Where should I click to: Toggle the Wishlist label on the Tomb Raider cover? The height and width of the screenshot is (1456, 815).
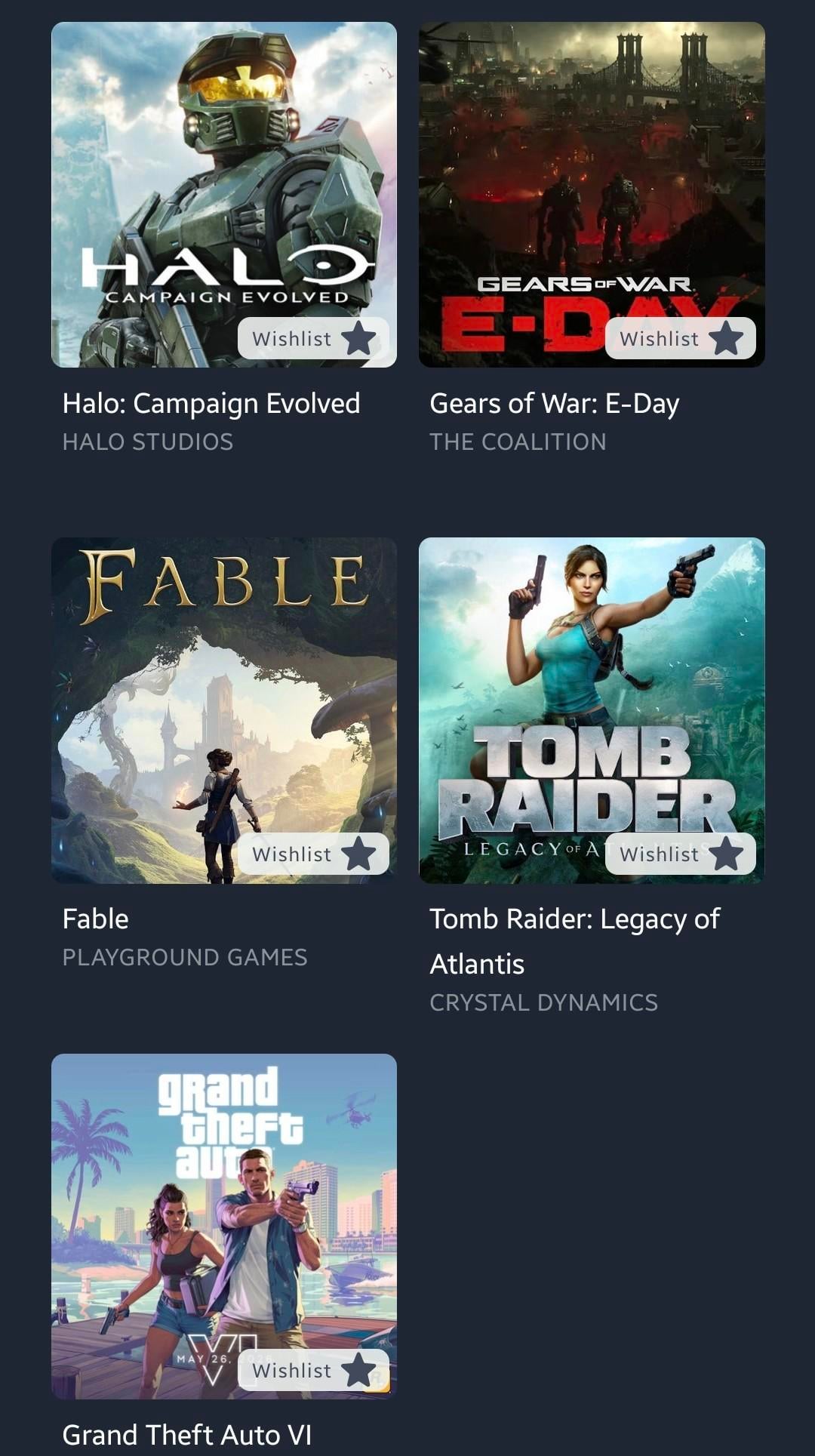659,854
